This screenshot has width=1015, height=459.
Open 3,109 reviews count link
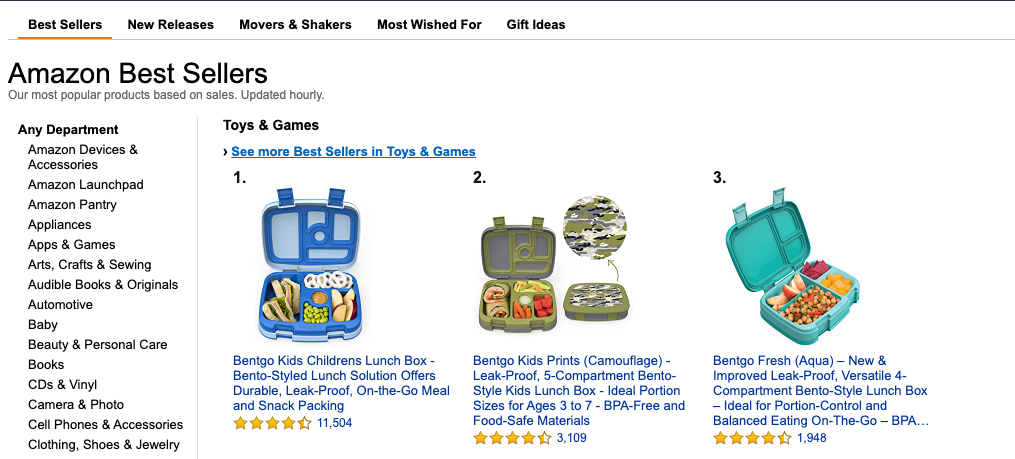[571, 438]
